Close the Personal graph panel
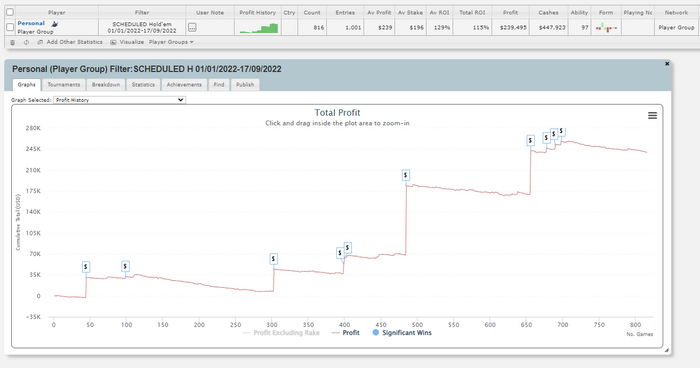 667,64
